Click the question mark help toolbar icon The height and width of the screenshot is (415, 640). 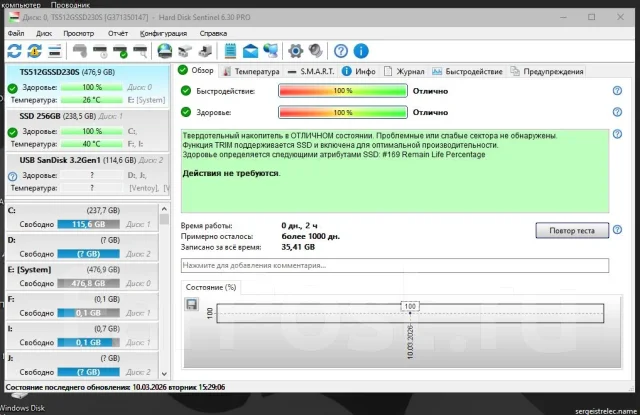341,51
